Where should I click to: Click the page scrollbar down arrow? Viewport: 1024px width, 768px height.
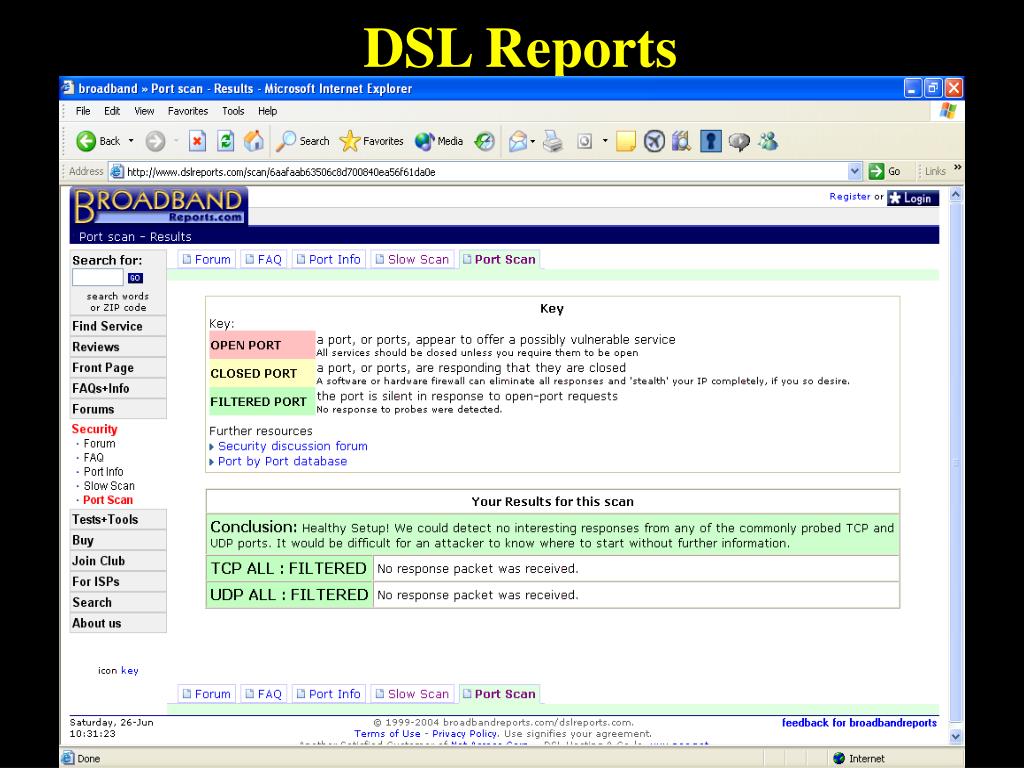955,736
